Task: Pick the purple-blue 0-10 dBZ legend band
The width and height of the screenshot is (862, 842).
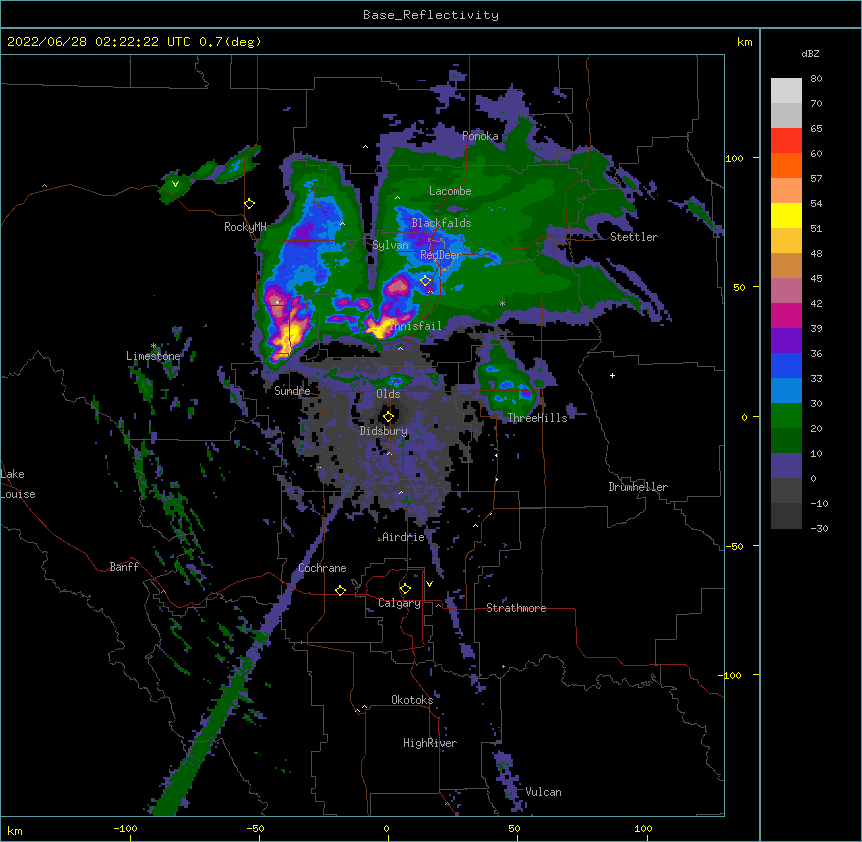Action: pyautogui.click(x=786, y=466)
